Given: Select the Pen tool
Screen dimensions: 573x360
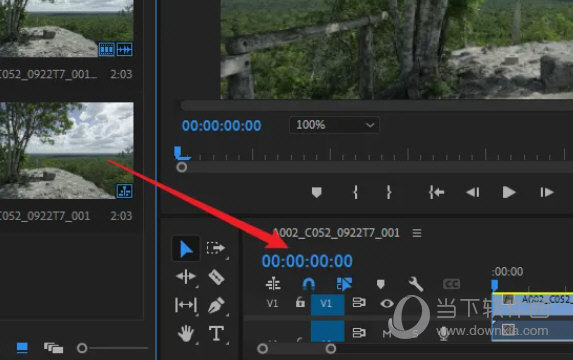Looking at the screenshot, I should [x=216, y=305].
